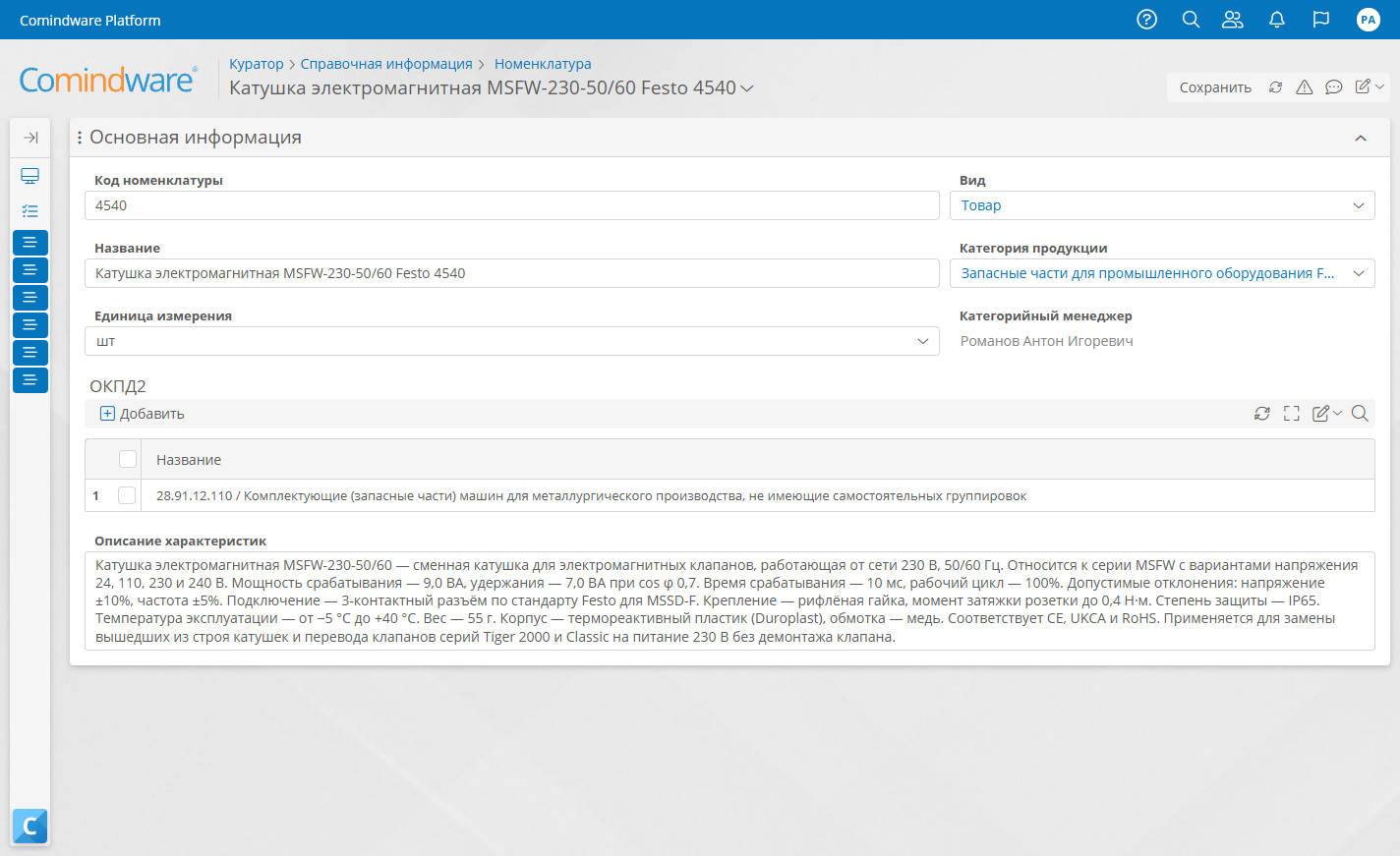Image resolution: width=1400 pixels, height=856 pixels.
Task: Open the dropdown chevron beside the page title
Action: tap(747, 88)
